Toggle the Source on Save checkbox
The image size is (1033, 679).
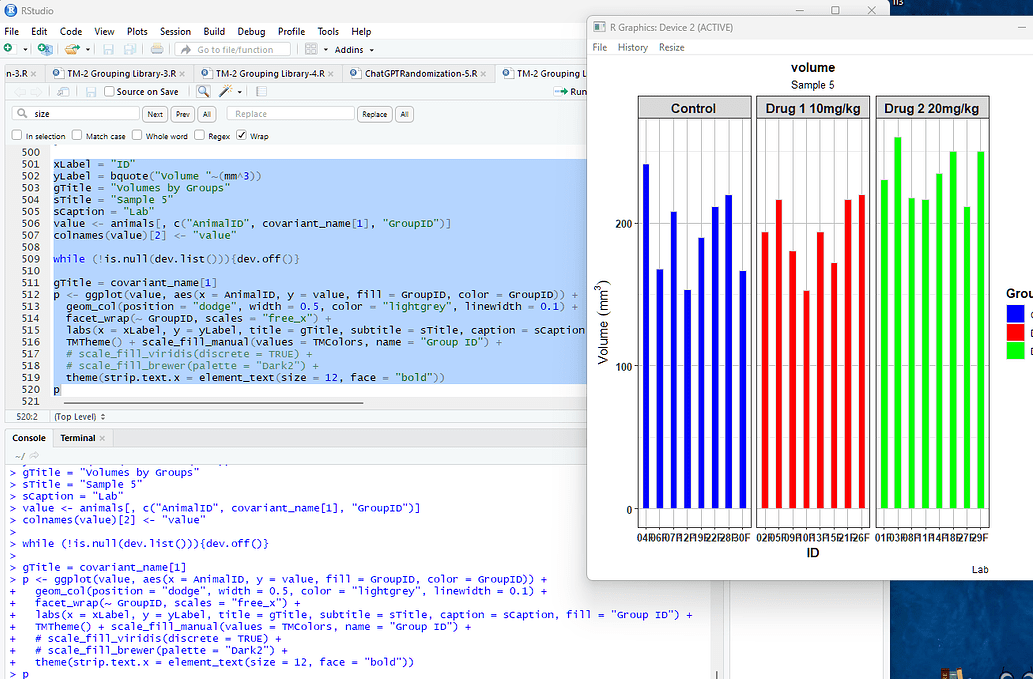[110, 91]
